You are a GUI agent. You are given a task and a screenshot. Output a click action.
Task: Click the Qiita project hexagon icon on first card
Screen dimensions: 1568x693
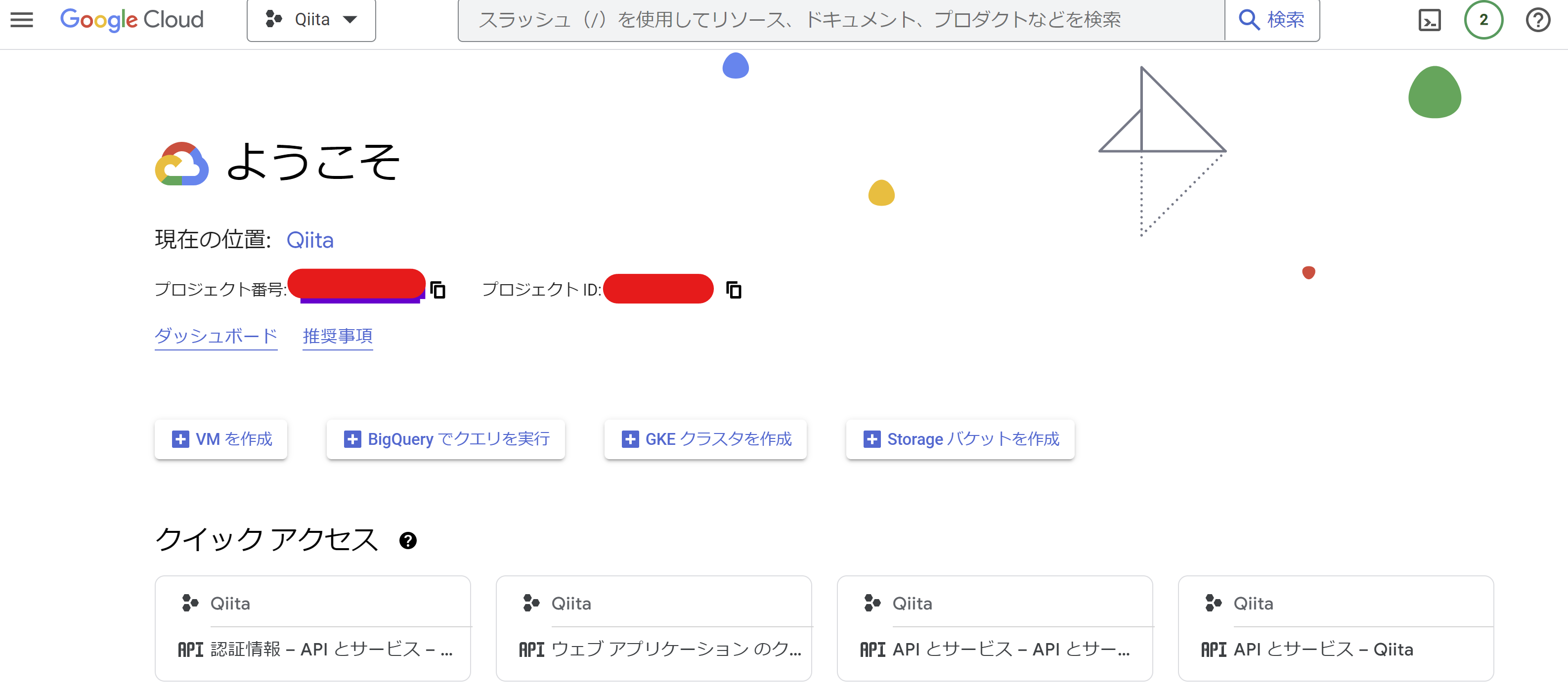pos(189,603)
